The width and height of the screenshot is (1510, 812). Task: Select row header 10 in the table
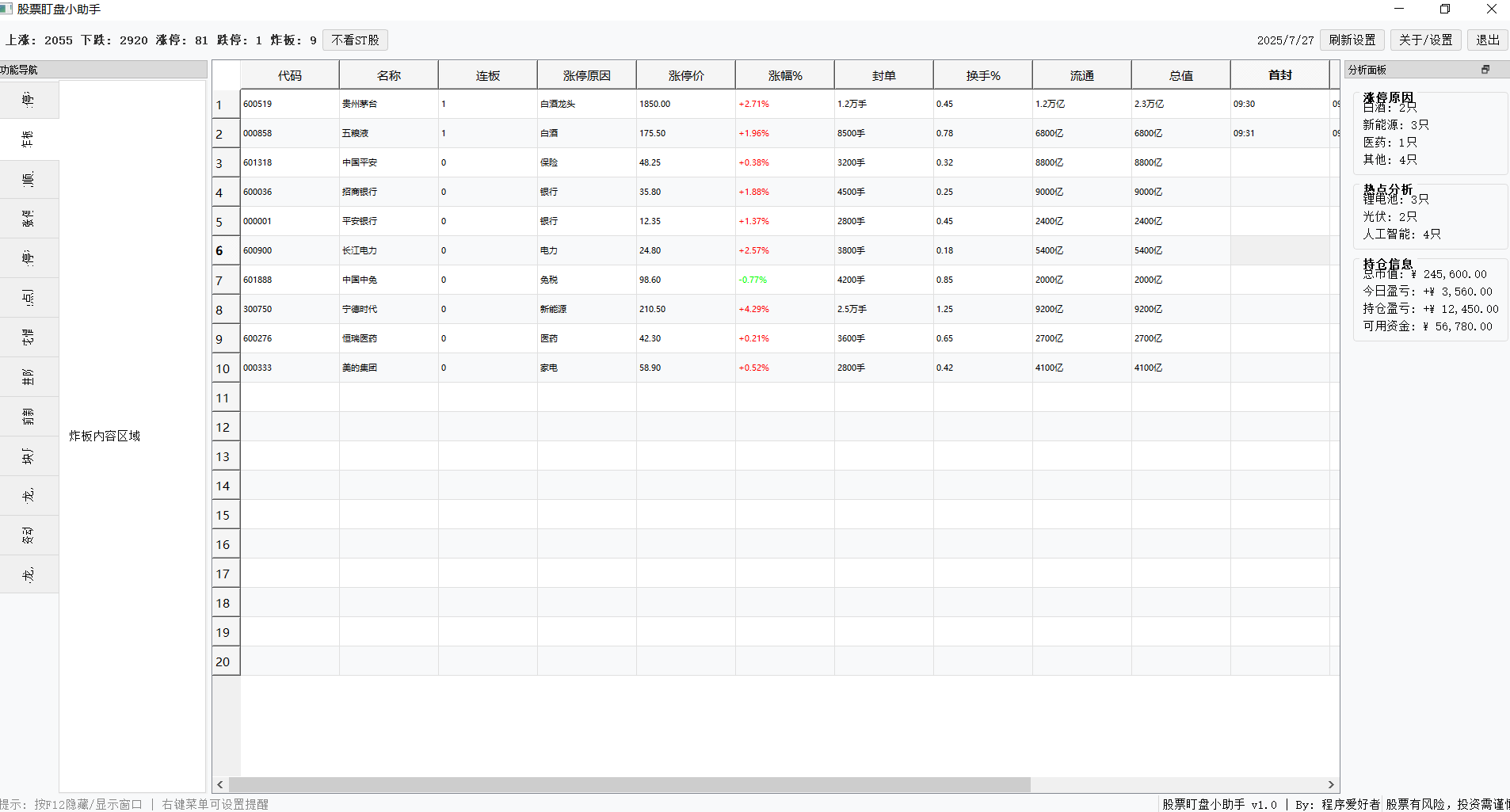pos(227,368)
